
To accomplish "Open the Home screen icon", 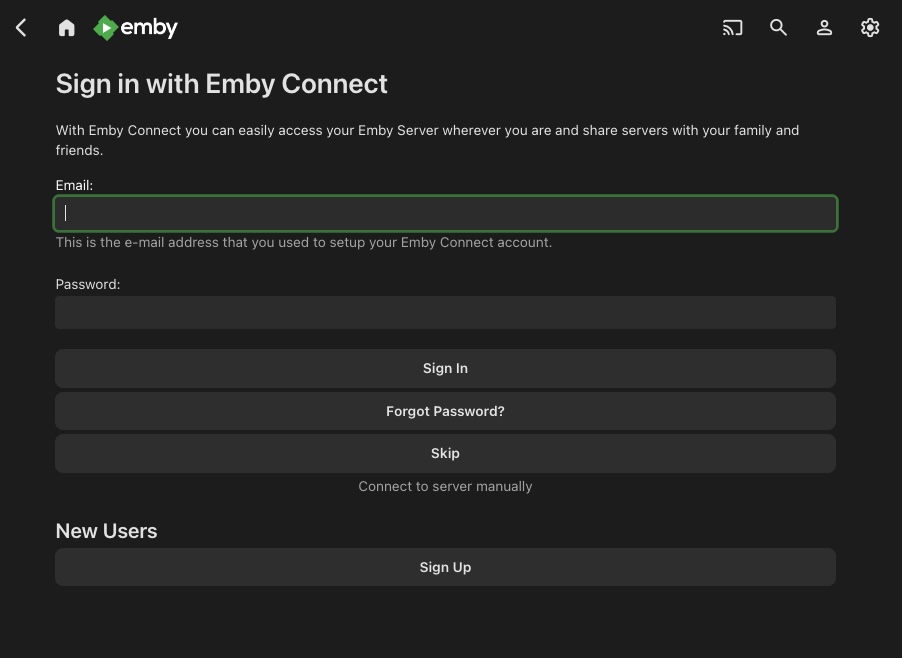I will 67,28.
